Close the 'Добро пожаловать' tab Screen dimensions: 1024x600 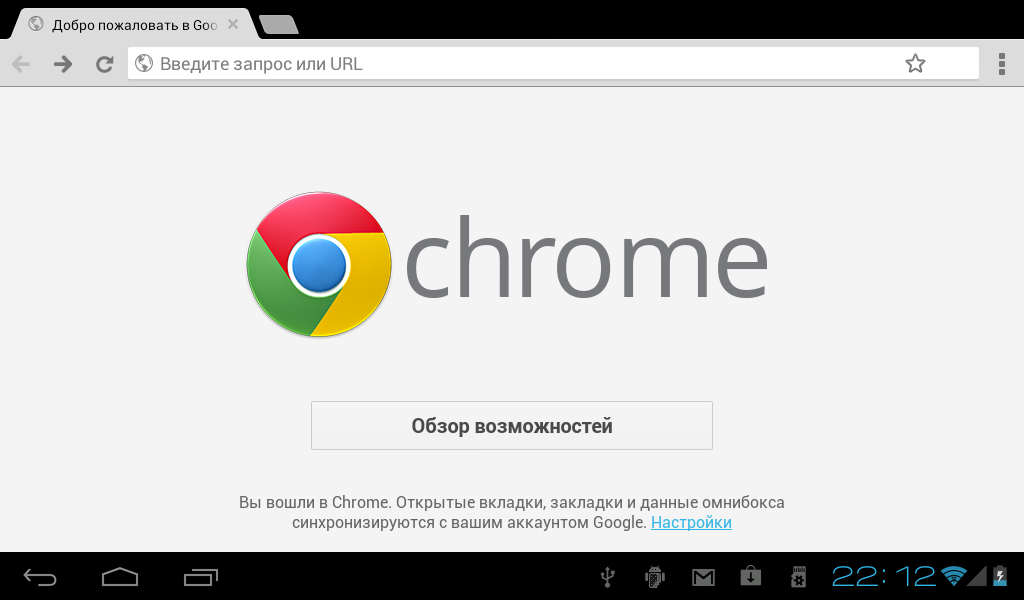point(232,25)
